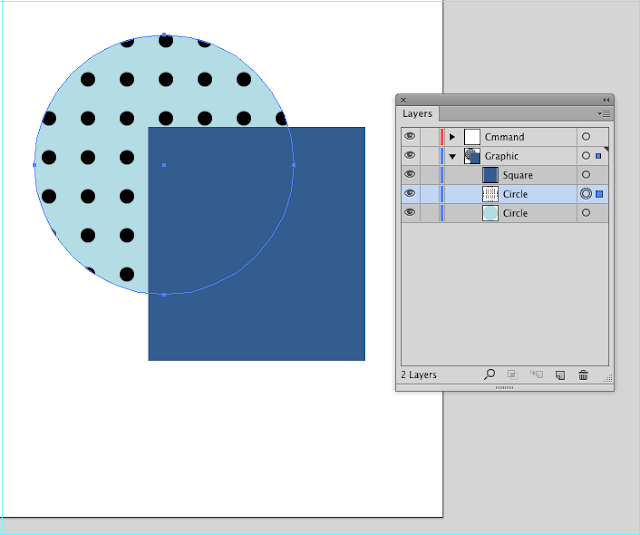Toggle lock column for Square sublayer

(x=429, y=175)
